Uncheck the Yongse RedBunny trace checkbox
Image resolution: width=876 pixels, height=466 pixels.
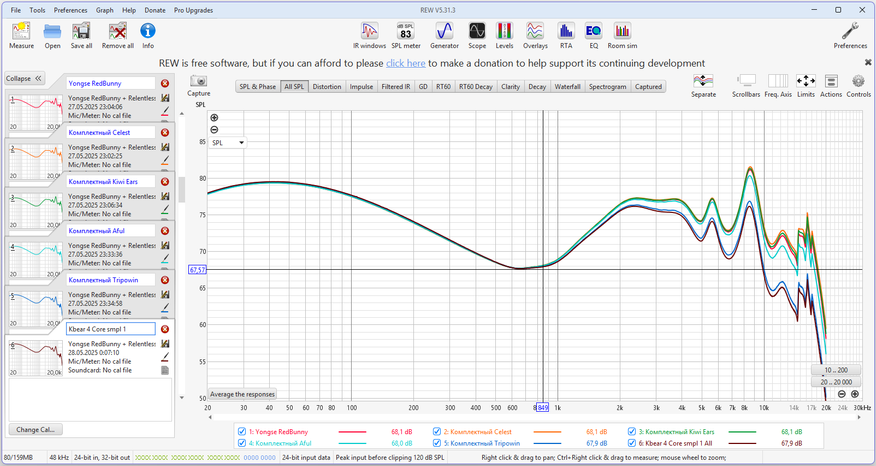[x=241, y=432]
